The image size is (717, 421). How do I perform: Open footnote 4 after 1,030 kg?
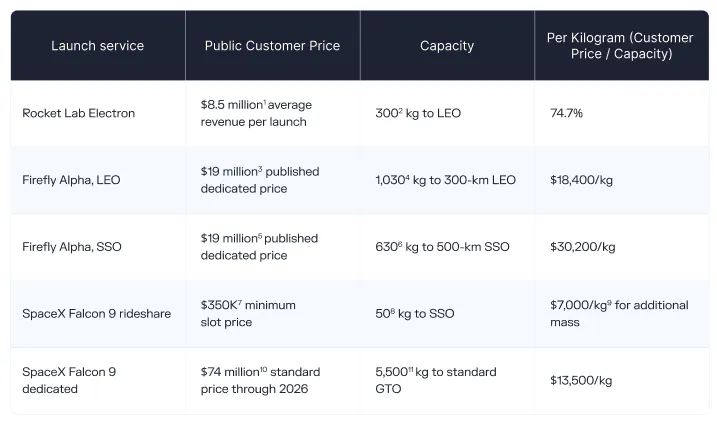[407, 177]
